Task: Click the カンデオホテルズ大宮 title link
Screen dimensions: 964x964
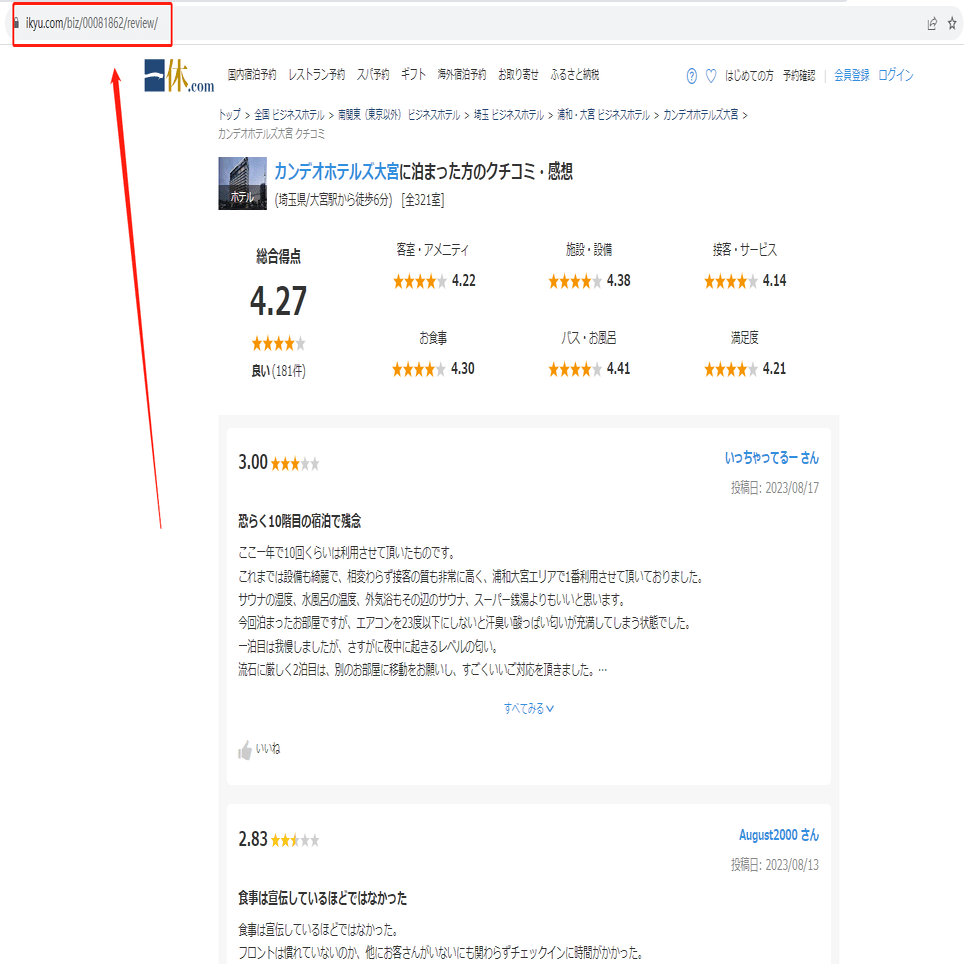Action: click(336, 171)
